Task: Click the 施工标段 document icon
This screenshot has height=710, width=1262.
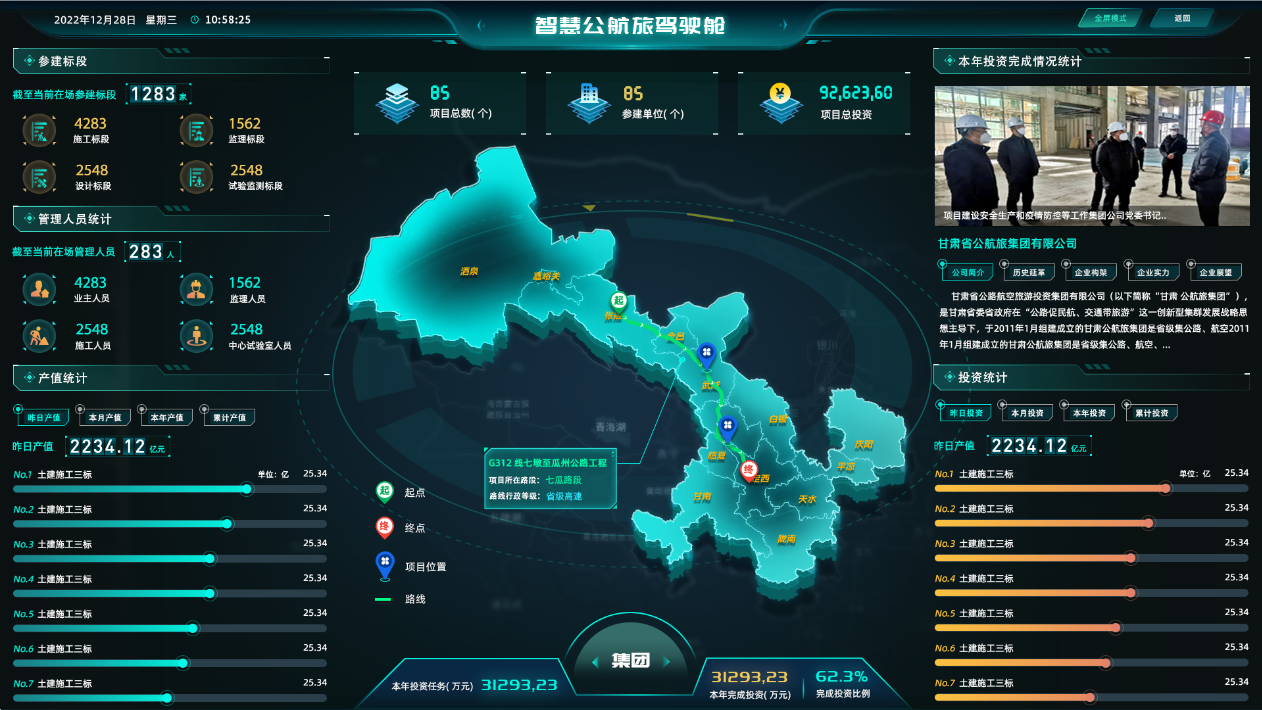Action: 39,131
